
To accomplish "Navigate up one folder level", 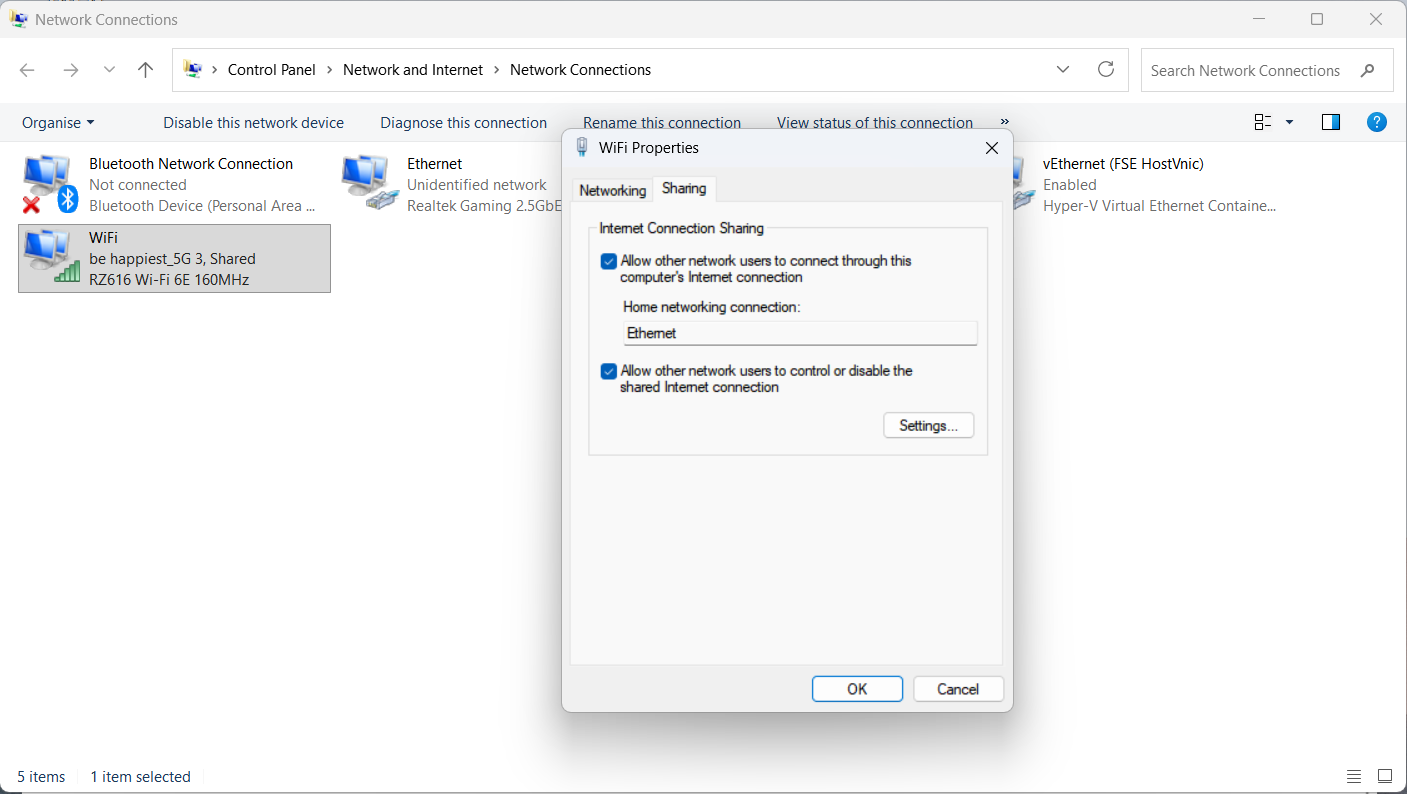I will (145, 69).
